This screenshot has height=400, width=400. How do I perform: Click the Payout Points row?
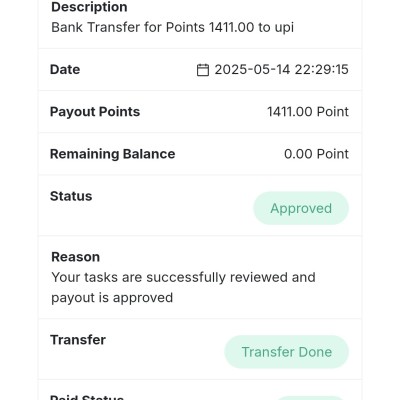coord(200,112)
